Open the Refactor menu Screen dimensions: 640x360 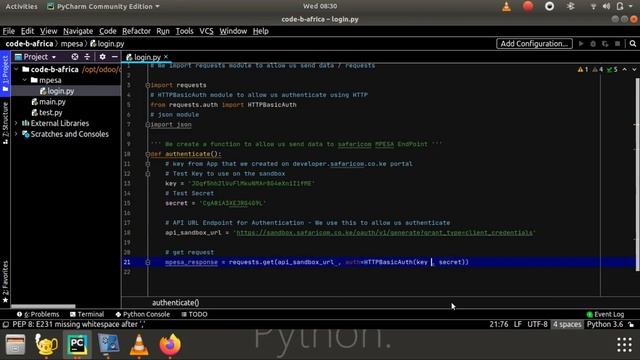136,31
